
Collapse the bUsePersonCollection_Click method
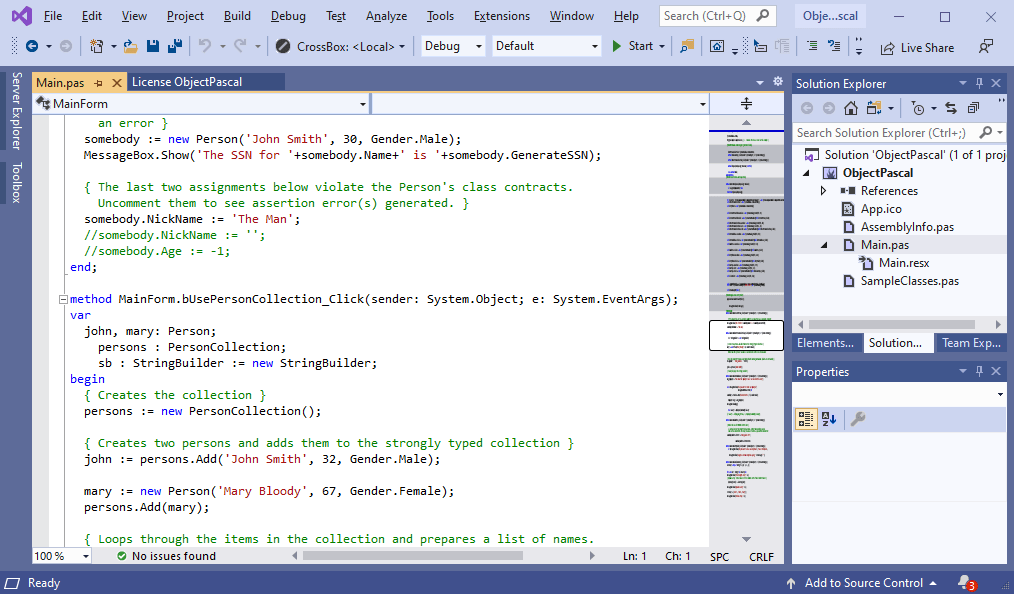[62, 299]
